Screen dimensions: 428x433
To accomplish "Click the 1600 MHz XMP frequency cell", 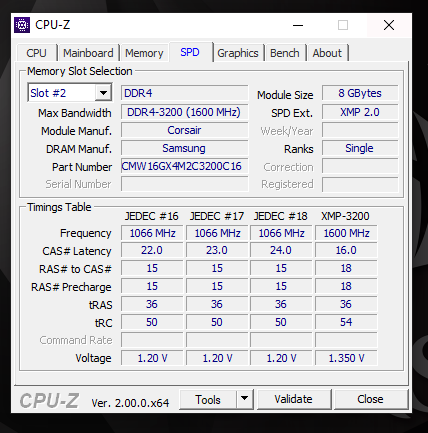I will click(346, 233).
